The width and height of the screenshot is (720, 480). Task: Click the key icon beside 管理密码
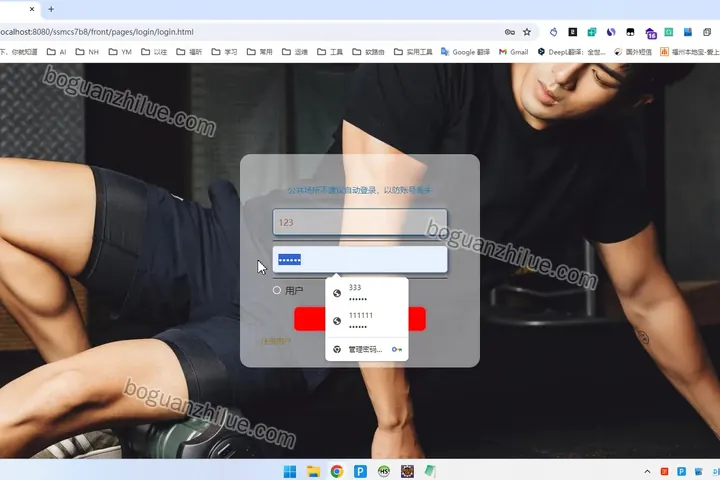click(397, 350)
